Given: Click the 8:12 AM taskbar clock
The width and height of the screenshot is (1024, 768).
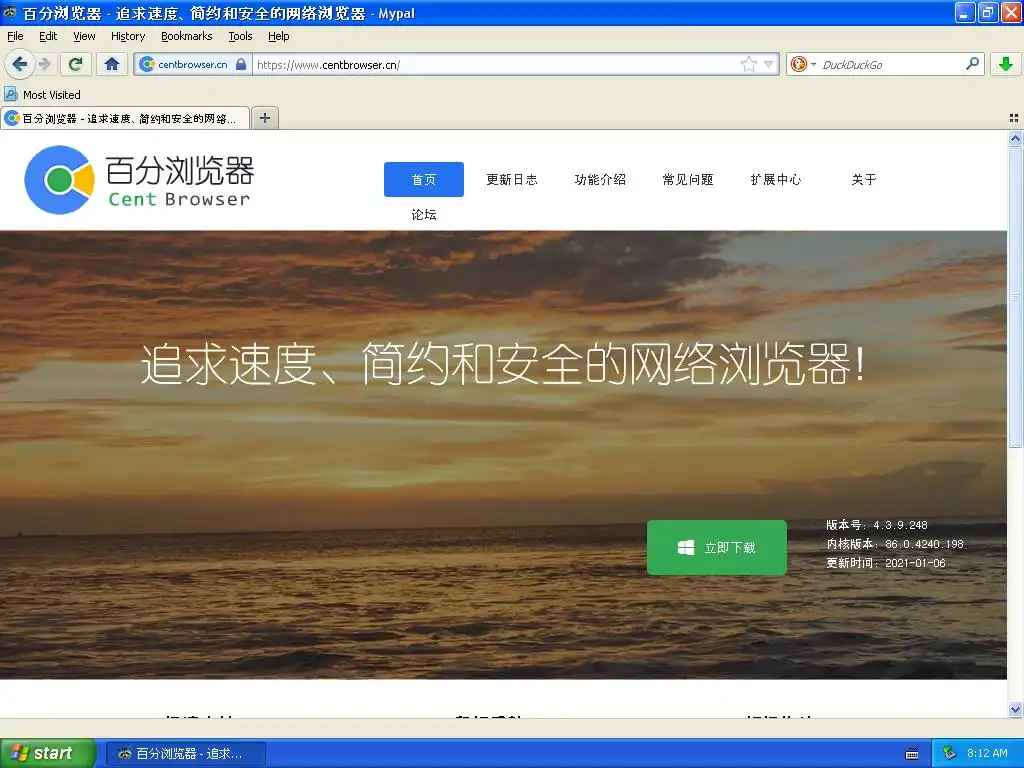Looking at the screenshot, I should tap(987, 753).
